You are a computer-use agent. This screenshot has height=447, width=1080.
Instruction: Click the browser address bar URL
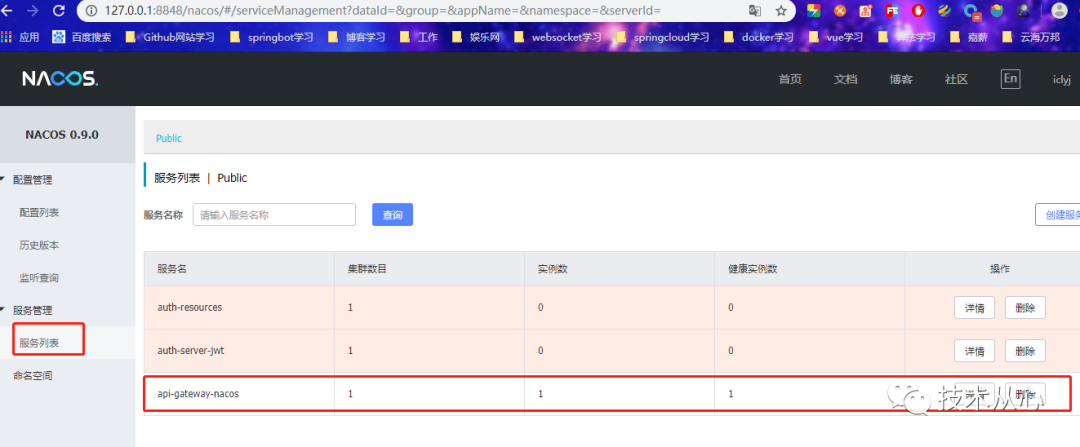tap(383, 10)
